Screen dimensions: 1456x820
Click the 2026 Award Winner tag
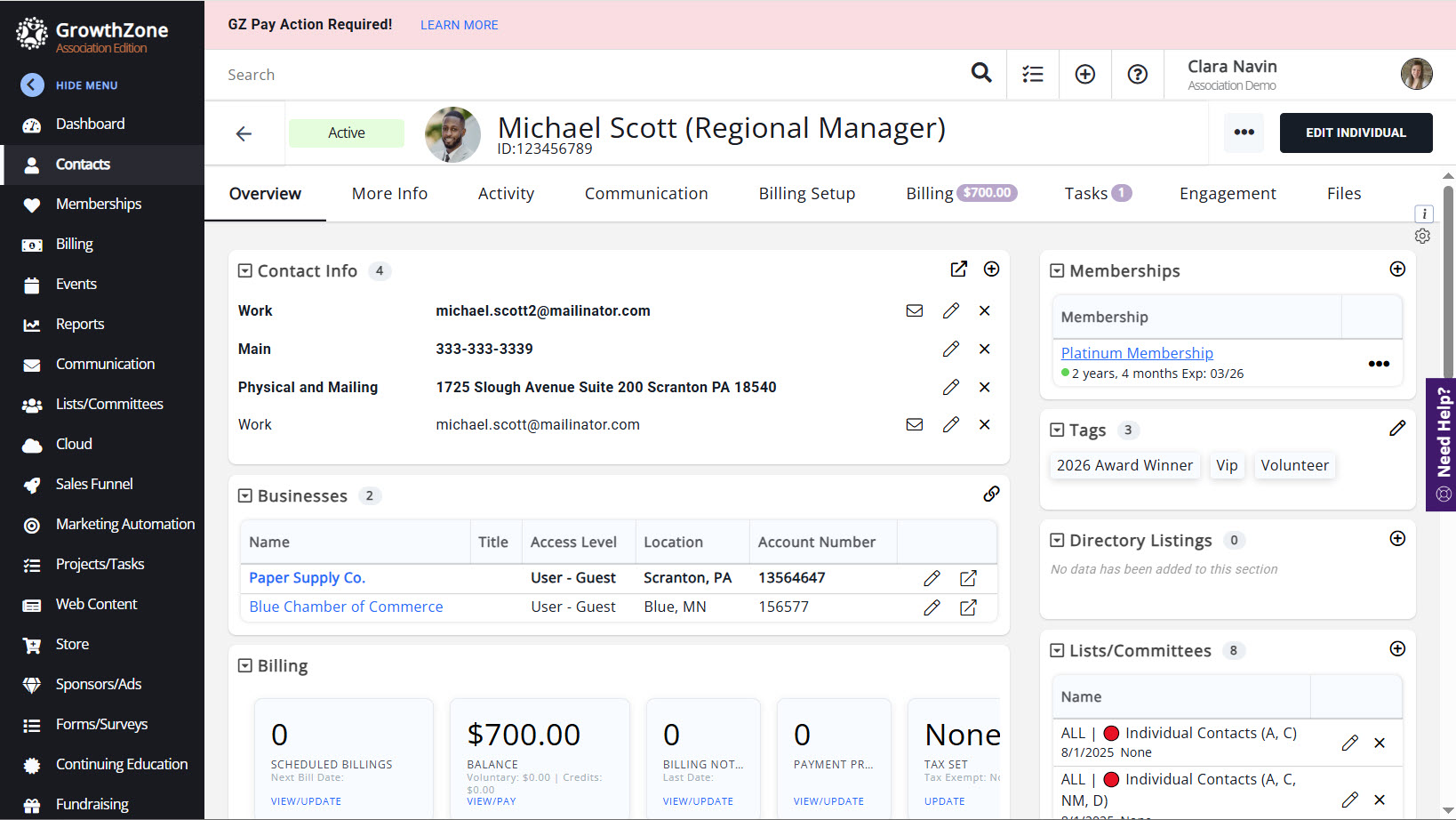(x=1124, y=465)
